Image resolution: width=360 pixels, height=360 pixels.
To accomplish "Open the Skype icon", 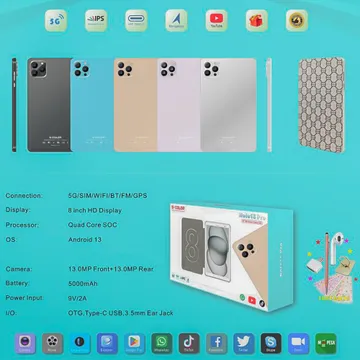I will click(x=271, y=343).
